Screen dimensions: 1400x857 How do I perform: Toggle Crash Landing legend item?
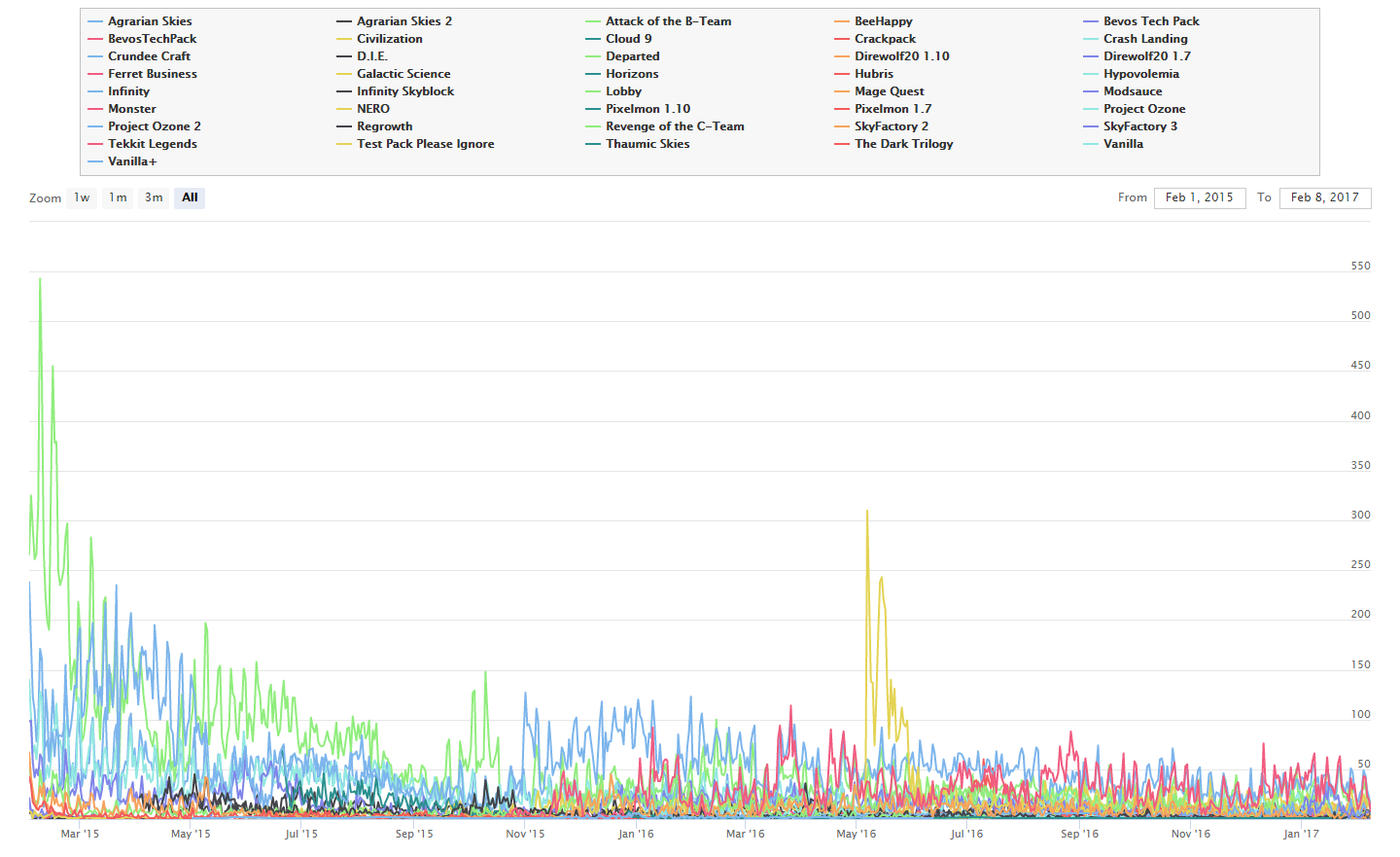1136,39
